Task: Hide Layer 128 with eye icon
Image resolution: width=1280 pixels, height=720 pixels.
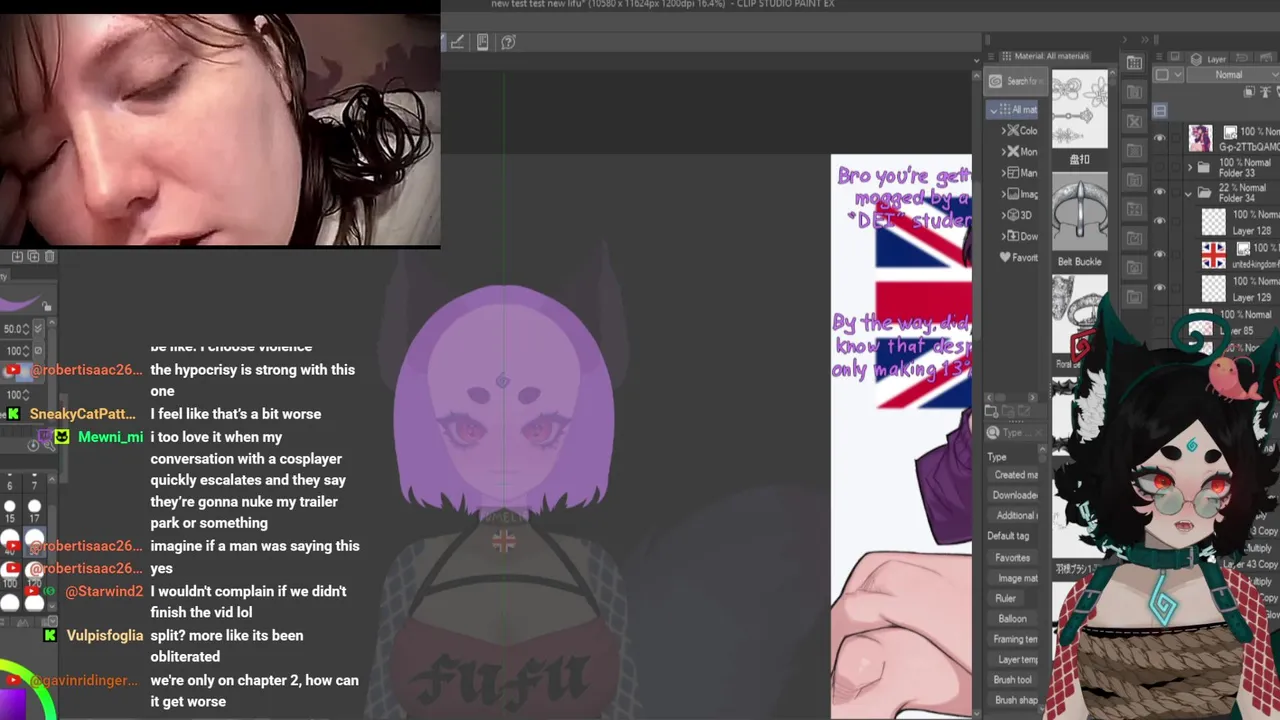Action: pyautogui.click(x=1160, y=222)
